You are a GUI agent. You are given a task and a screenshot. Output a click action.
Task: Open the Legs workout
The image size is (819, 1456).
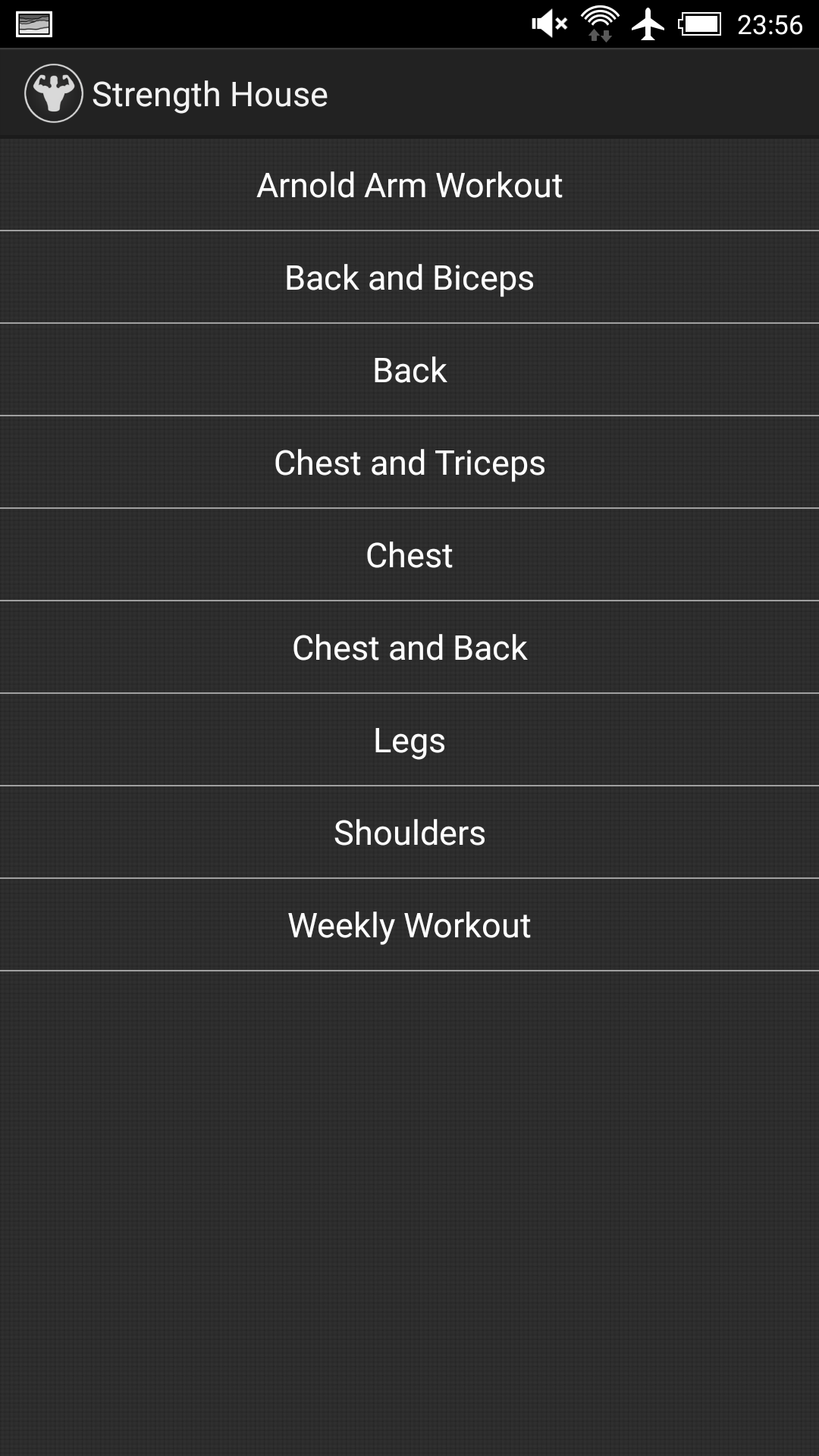(x=409, y=739)
